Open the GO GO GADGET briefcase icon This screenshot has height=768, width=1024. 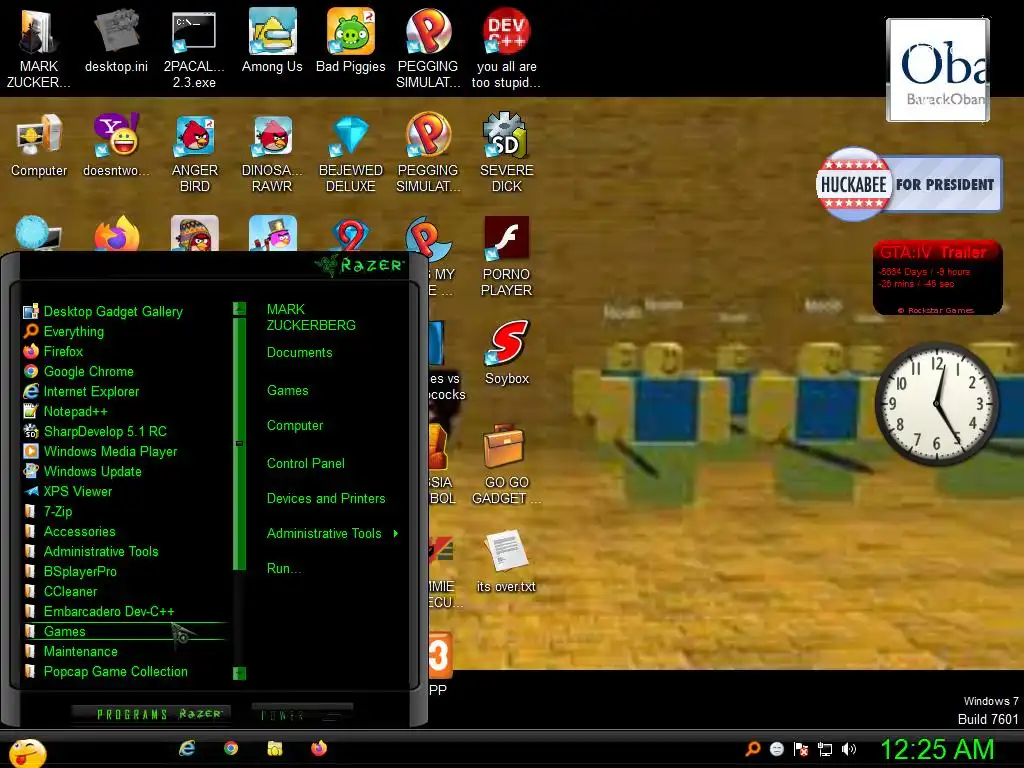(506, 464)
